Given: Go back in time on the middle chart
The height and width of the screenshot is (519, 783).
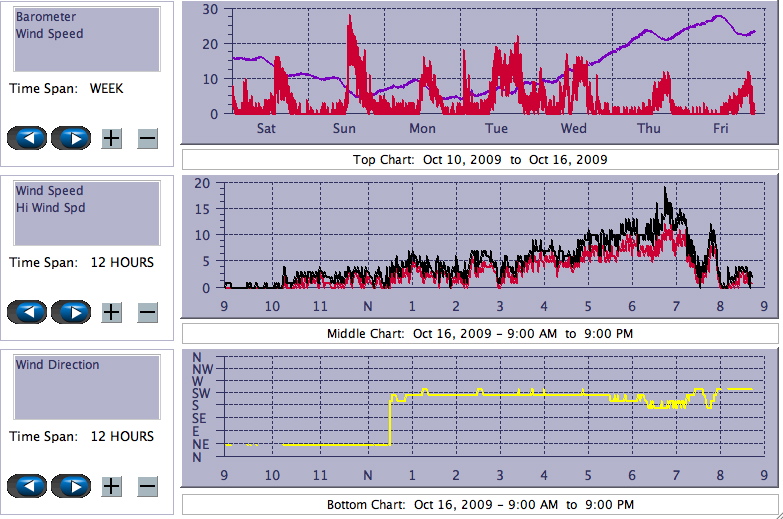Looking at the screenshot, I should click(27, 312).
